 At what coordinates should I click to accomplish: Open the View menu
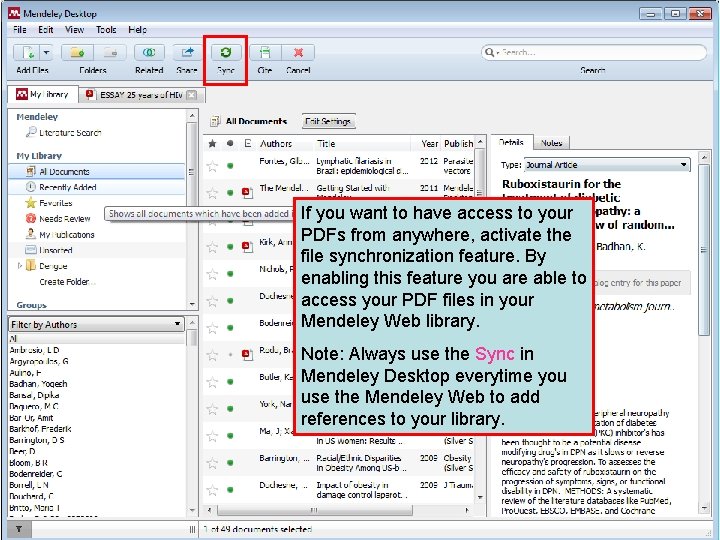pos(74,30)
